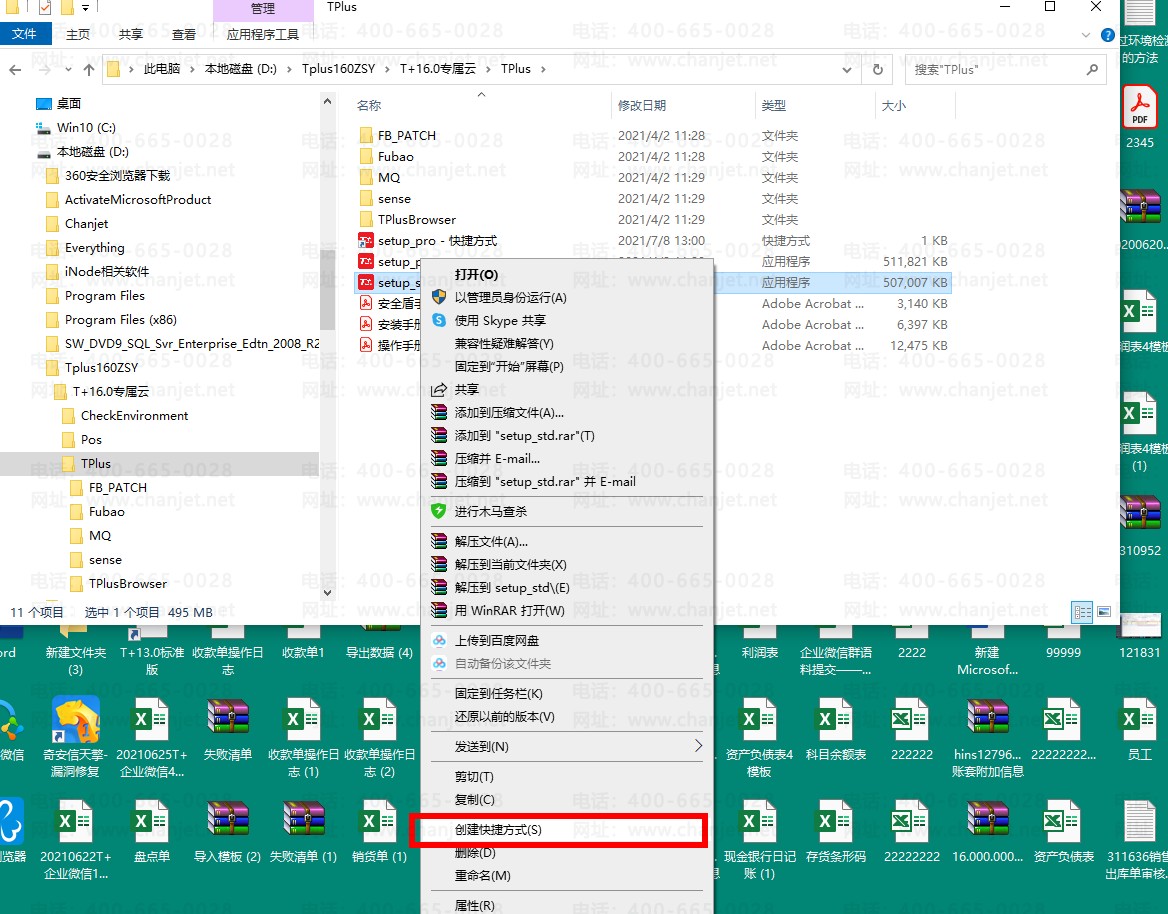Image resolution: width=1168 pixels, height=914 pixels.
Task: Open the recent locations dropdown arrow
Action: 68,69
